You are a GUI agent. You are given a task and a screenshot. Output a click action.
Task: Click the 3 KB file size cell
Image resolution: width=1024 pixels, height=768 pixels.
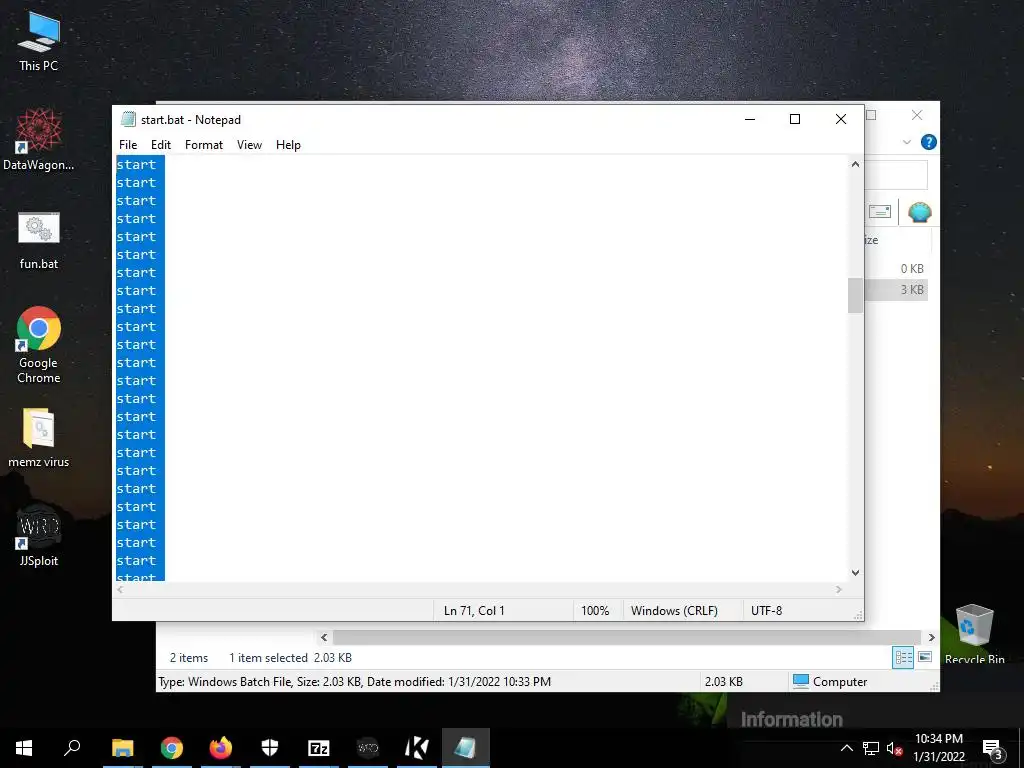click(912, 290)
